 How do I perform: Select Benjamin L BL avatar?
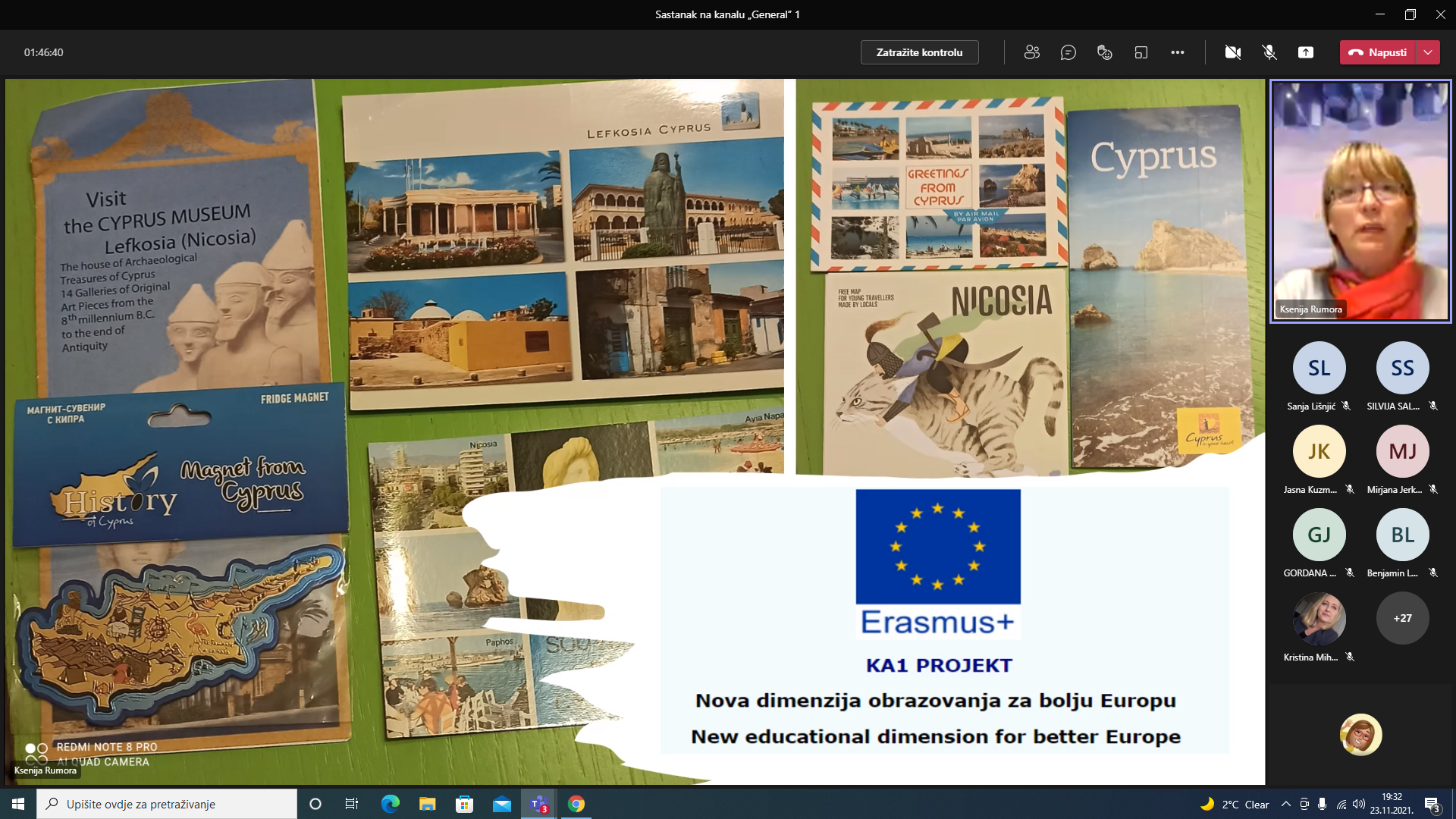[x=1402, y=535]
